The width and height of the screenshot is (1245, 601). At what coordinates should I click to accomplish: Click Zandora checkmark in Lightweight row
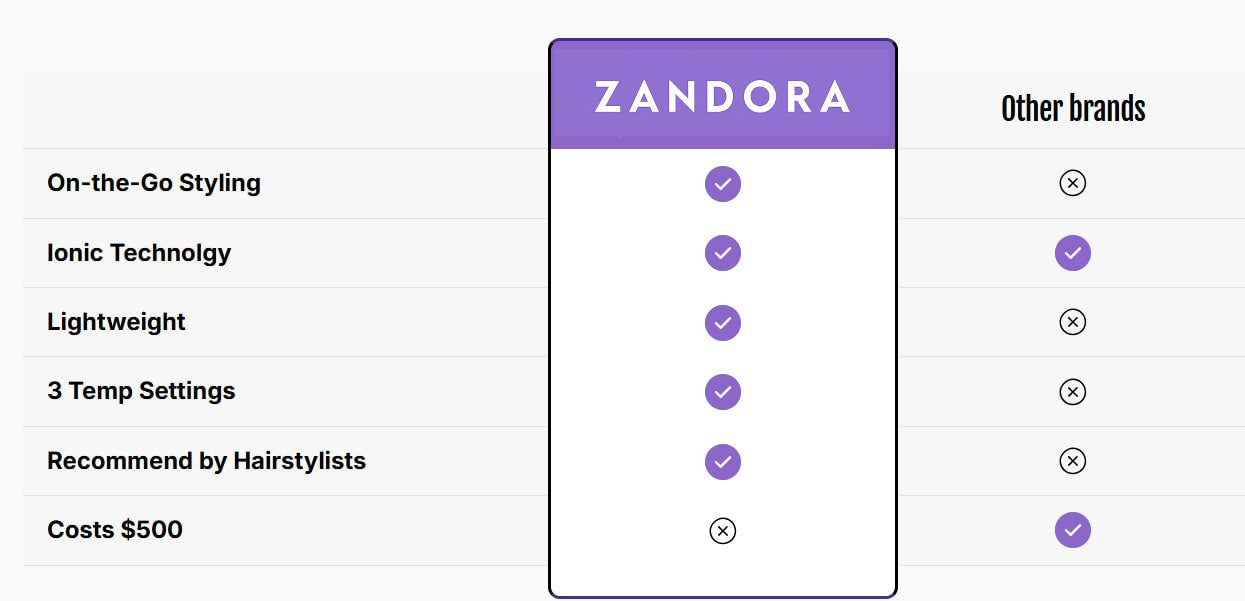[x=723, y=323]
